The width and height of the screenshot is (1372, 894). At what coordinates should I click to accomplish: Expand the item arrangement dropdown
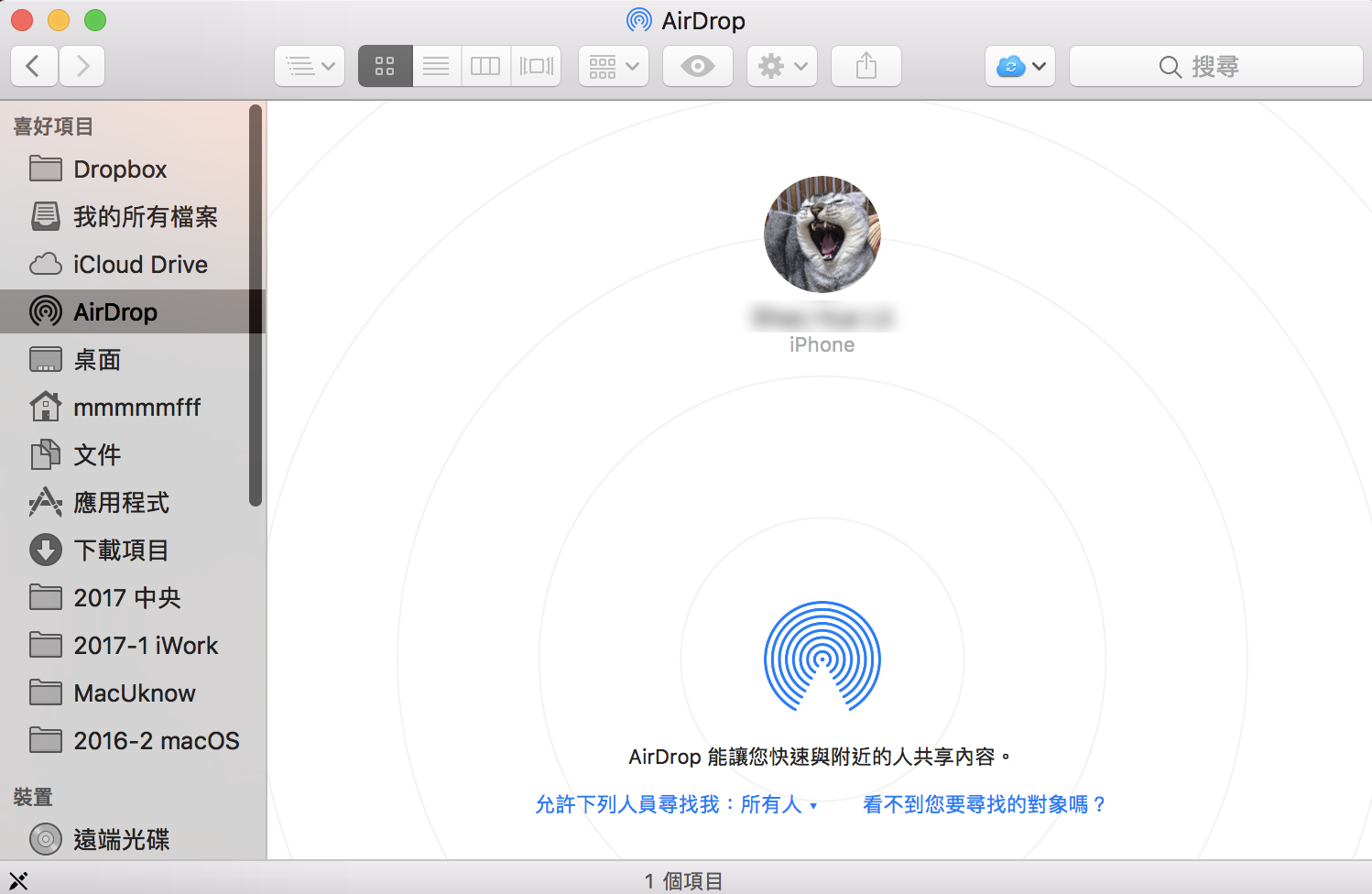[613, 66]
